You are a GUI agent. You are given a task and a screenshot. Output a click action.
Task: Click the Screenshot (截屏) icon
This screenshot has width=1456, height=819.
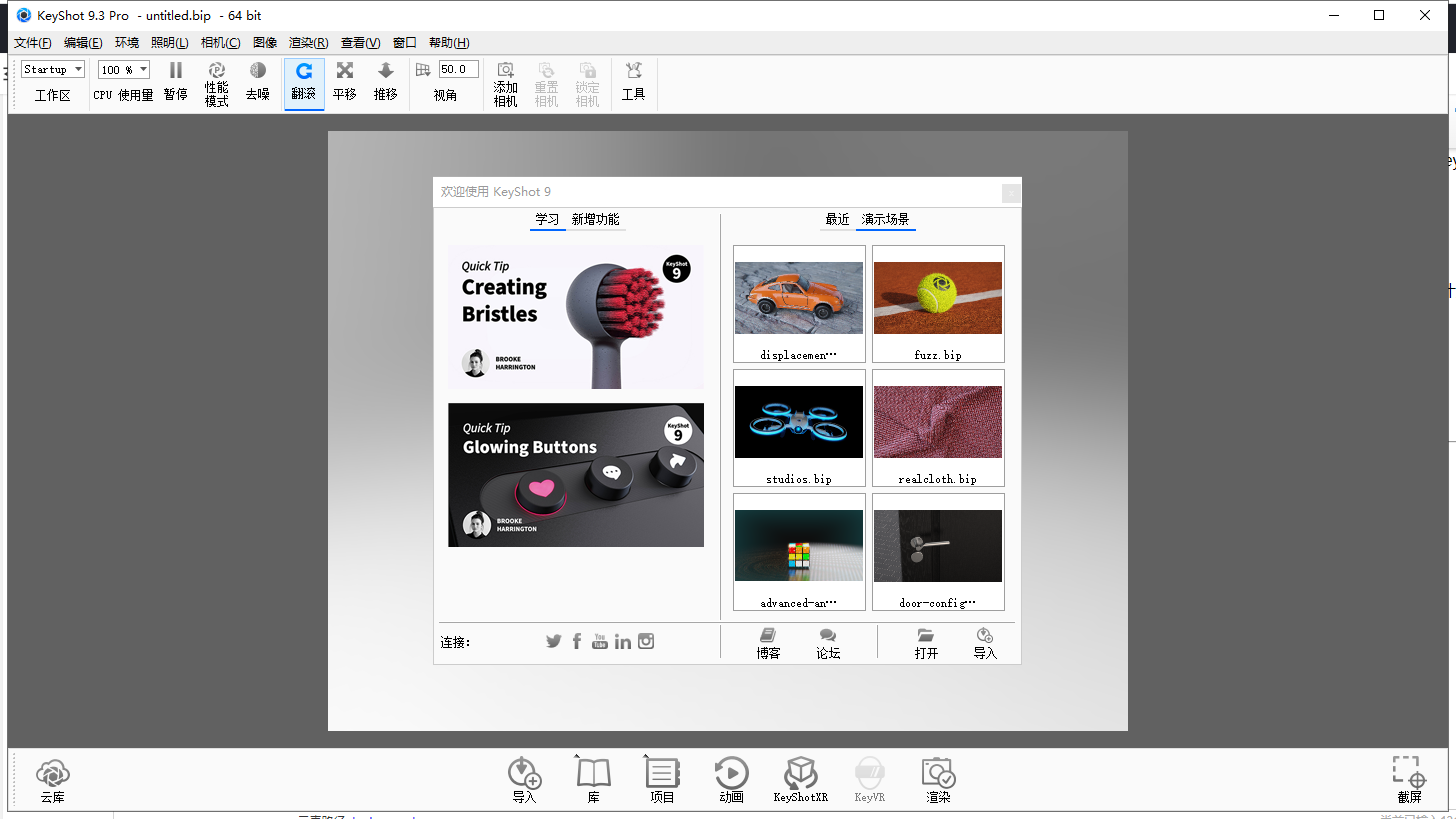point(1409,780)
